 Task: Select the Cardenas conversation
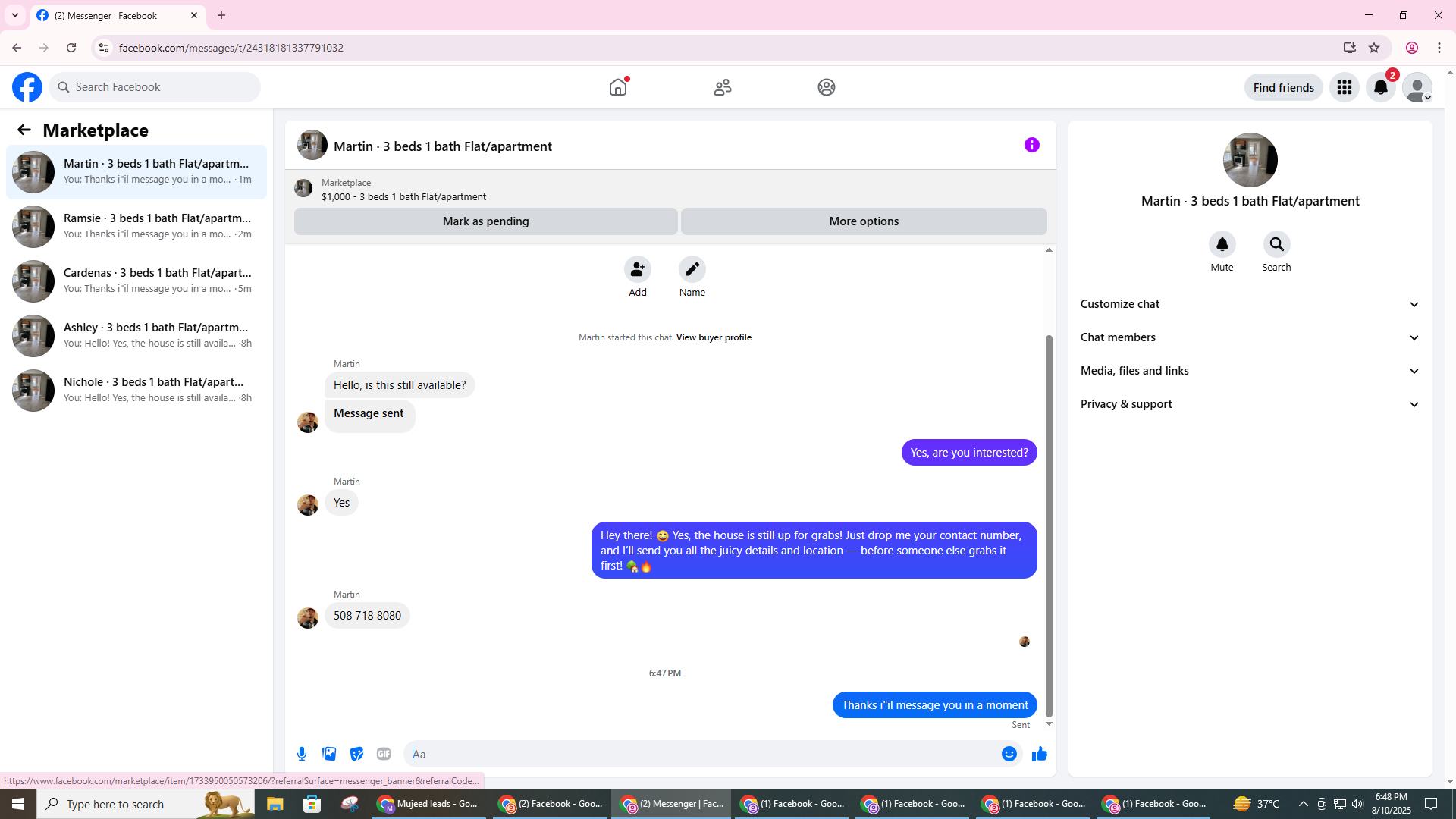point(136,281)
